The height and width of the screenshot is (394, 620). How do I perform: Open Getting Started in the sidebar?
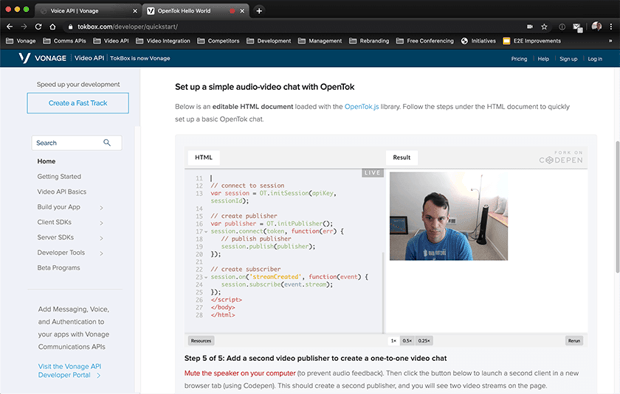[x=59, y=176]
